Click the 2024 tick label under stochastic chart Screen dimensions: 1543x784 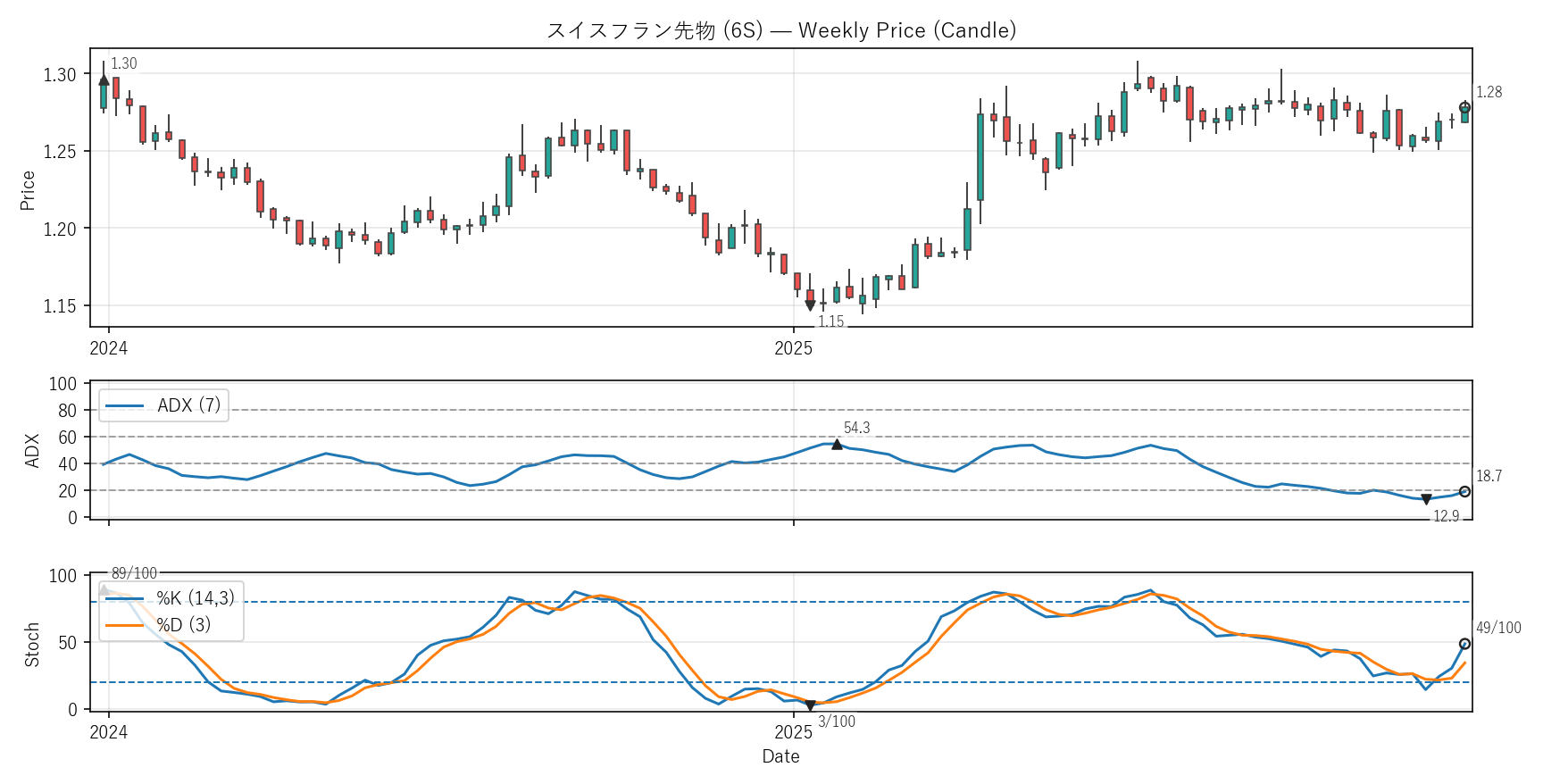(x=109, y=732)
